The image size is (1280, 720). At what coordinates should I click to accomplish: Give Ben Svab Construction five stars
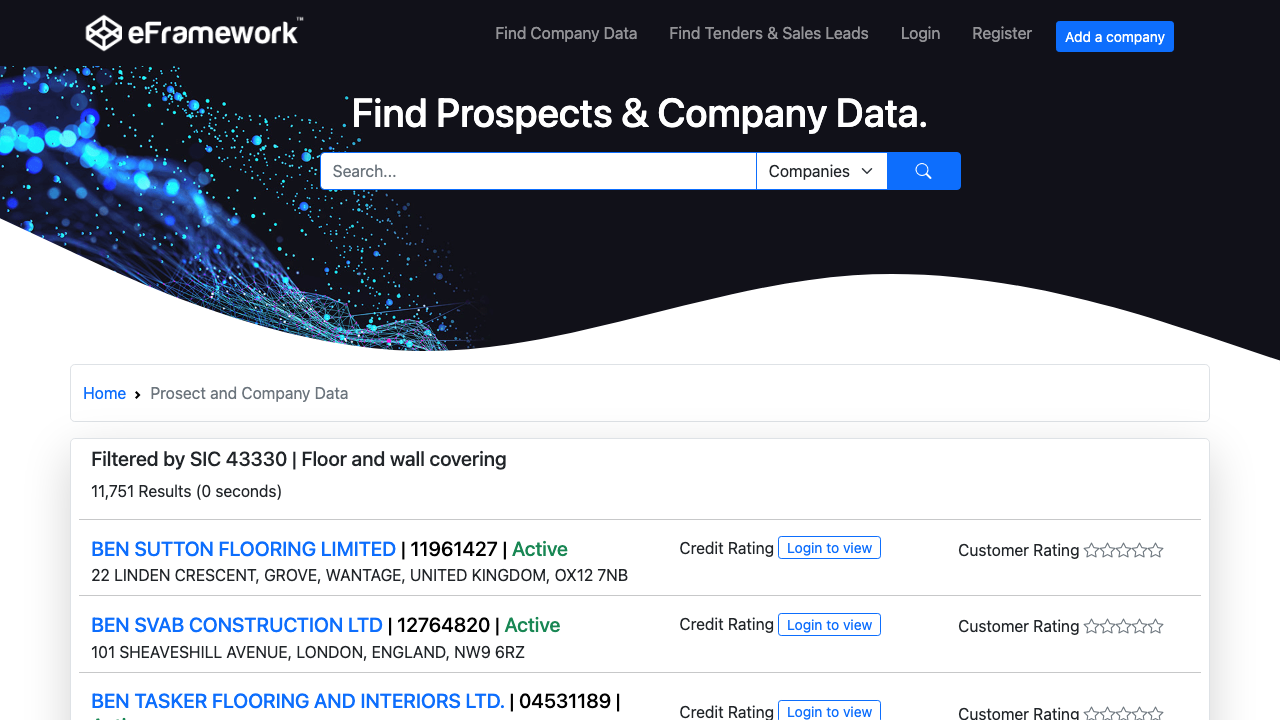(1156, 626)
